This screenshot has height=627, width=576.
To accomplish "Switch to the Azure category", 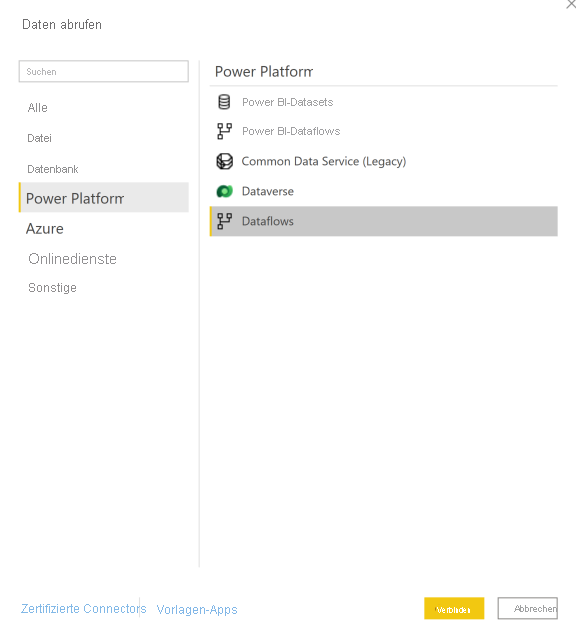I will click(45, 229).
